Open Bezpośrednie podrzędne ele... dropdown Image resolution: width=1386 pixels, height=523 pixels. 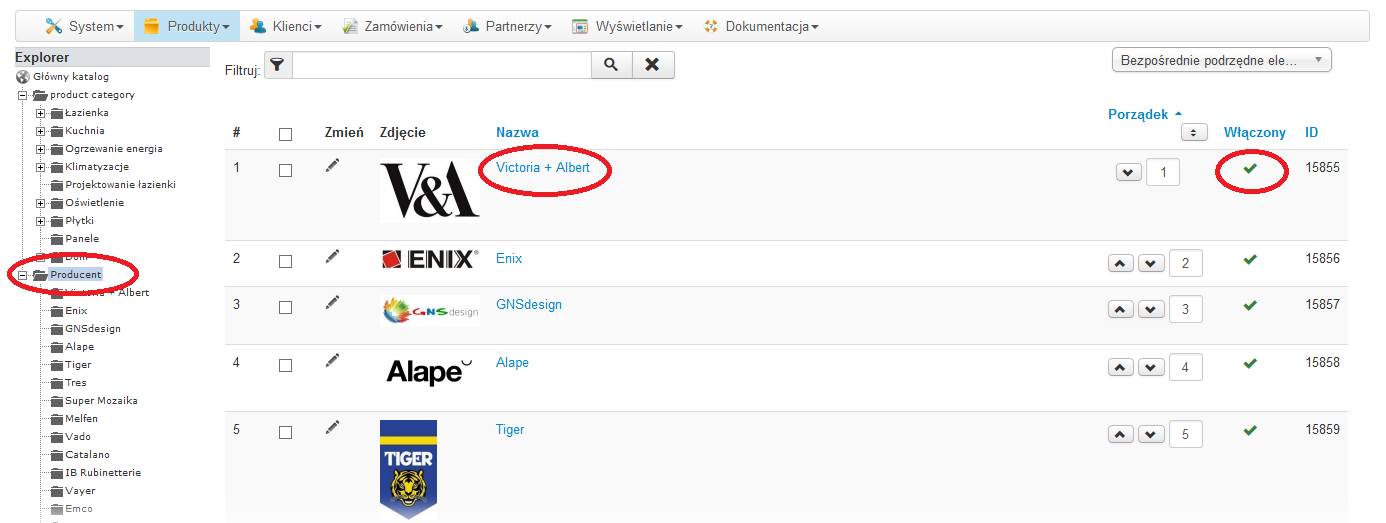(x=1222, y=60)
